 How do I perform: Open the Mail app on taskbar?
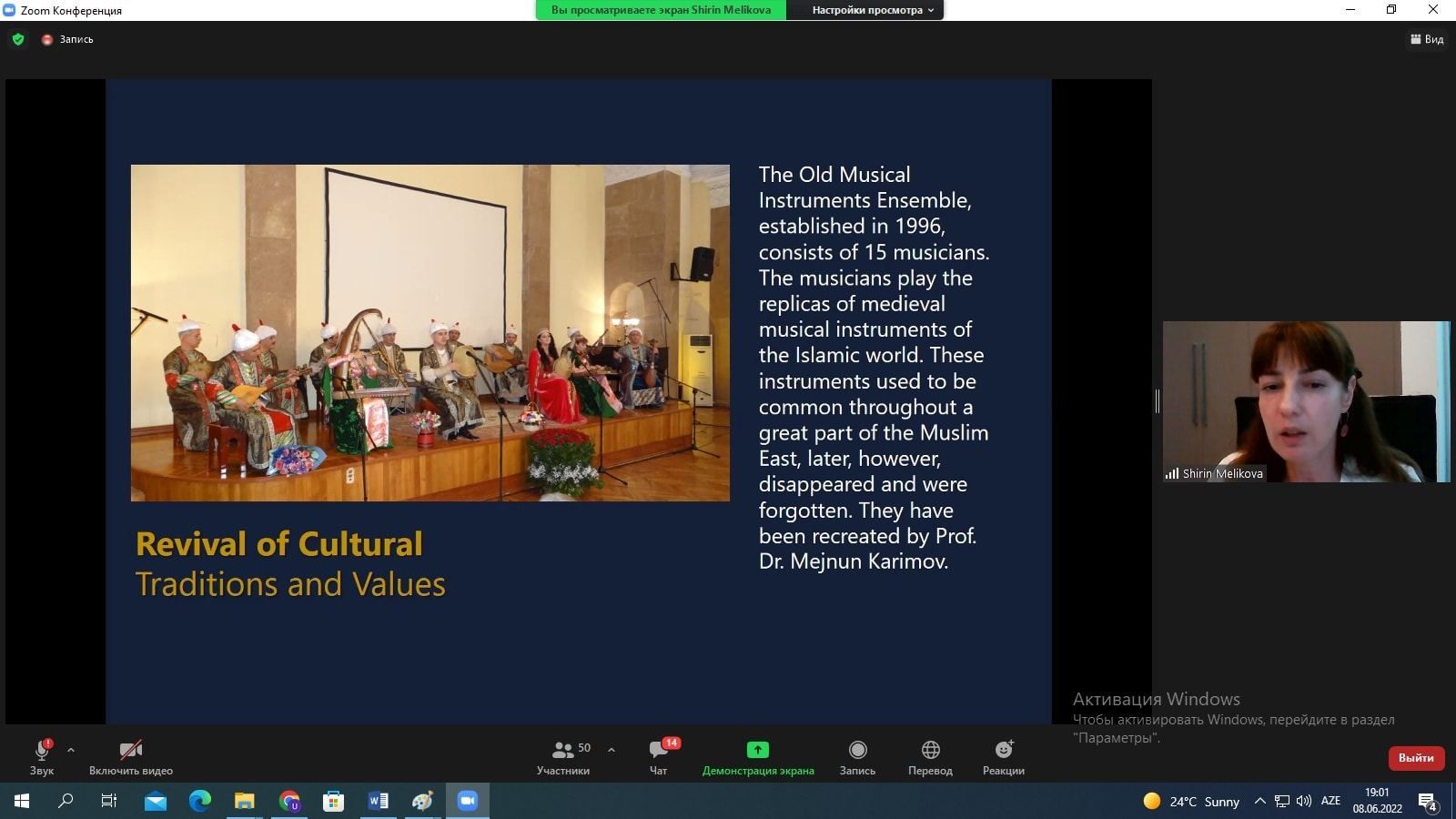156,801
